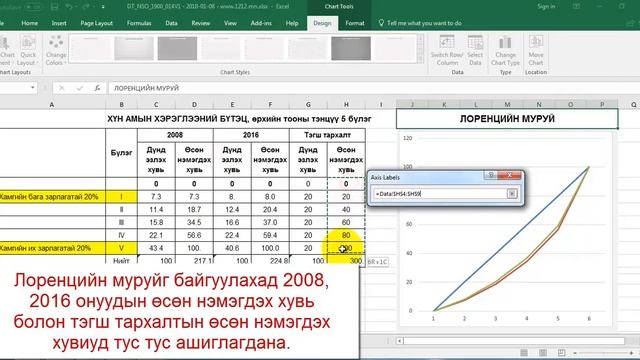Open the View tab
This screenshot has height=360, width=640.
[230, 23]
